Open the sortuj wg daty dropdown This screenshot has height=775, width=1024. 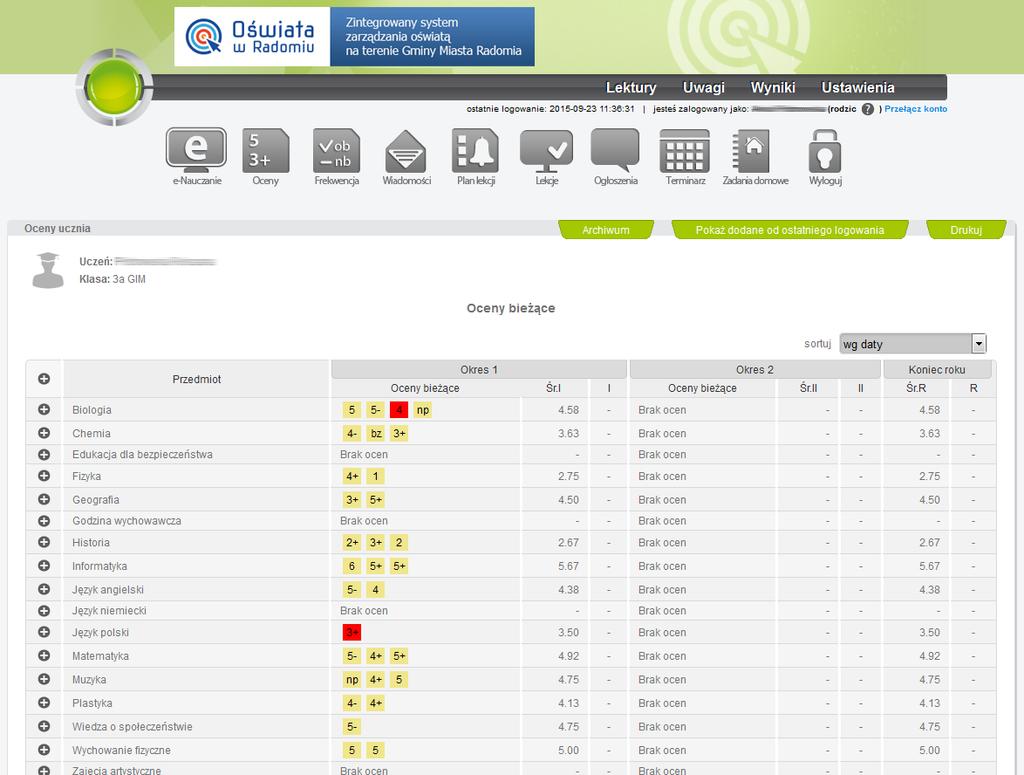pos(912,343)
